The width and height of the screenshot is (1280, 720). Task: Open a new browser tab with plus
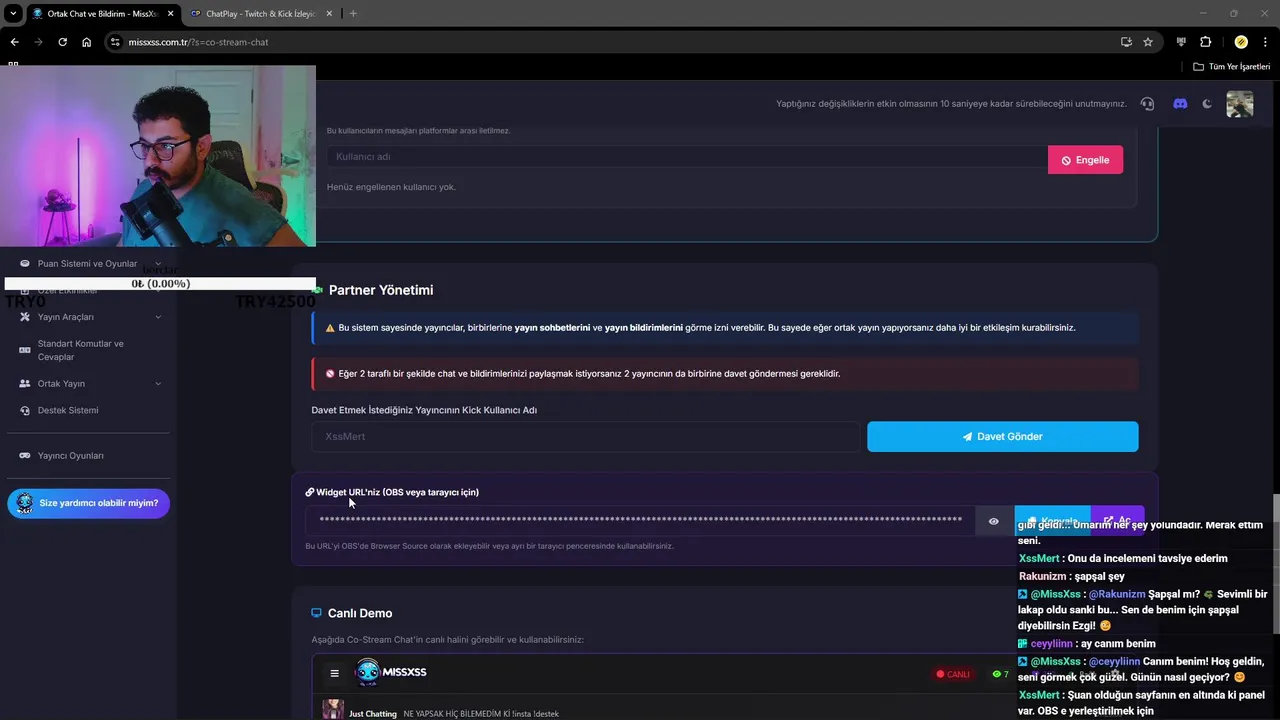click(353, 13)
